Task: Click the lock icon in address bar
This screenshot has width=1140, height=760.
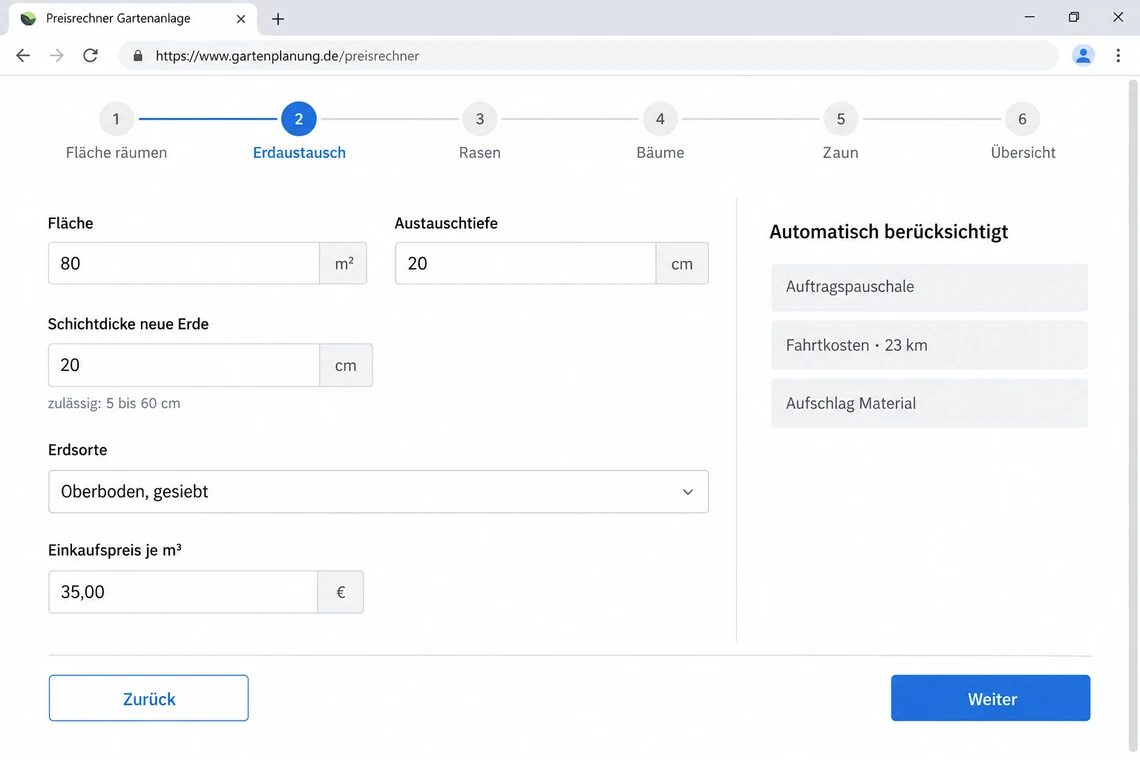Action: click(138, 56)
